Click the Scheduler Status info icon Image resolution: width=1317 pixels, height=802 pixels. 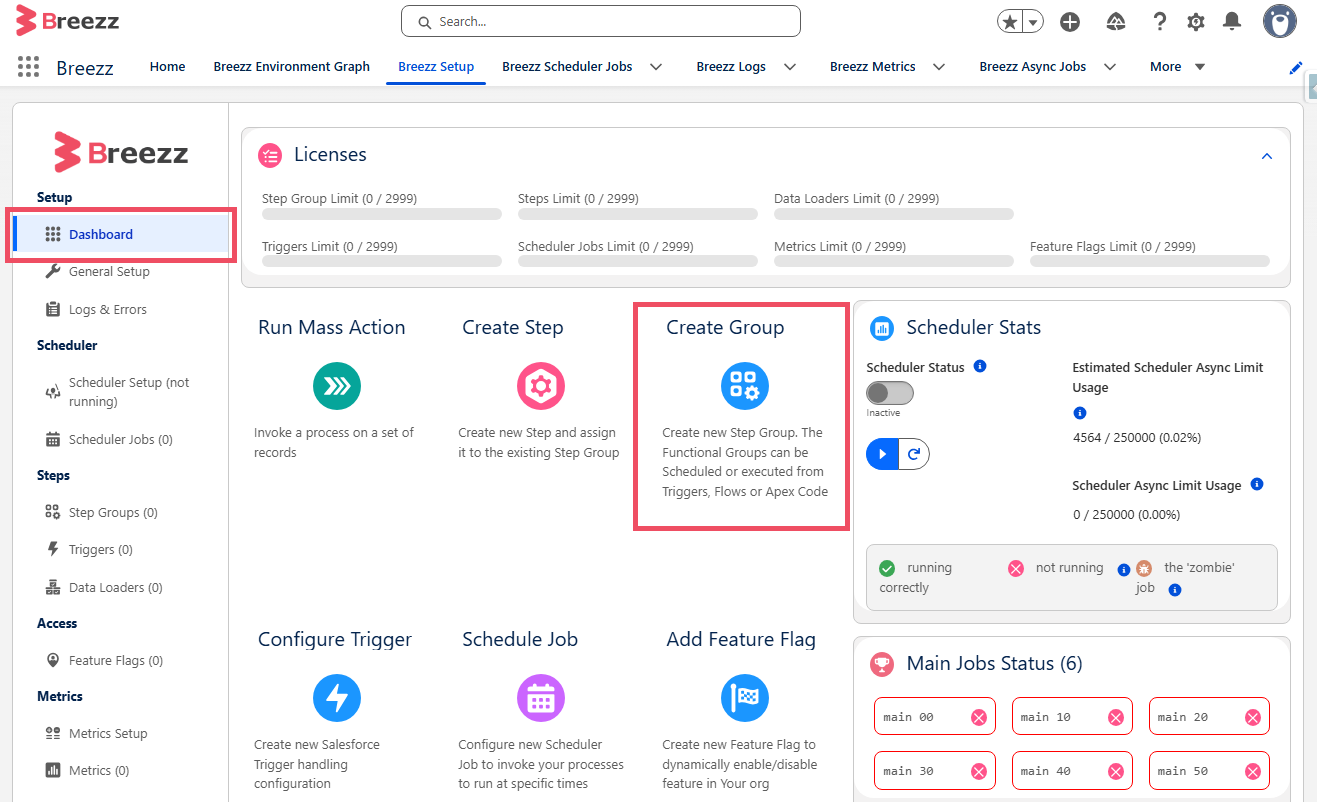pos(980,366)
